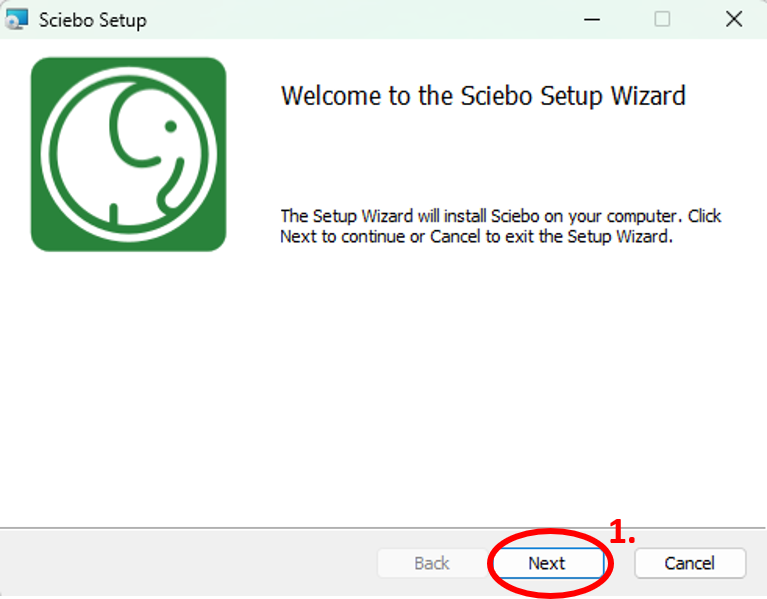
Task: Click the "Sciebo Setup" title bar text
Action: [x=92, y=20]
